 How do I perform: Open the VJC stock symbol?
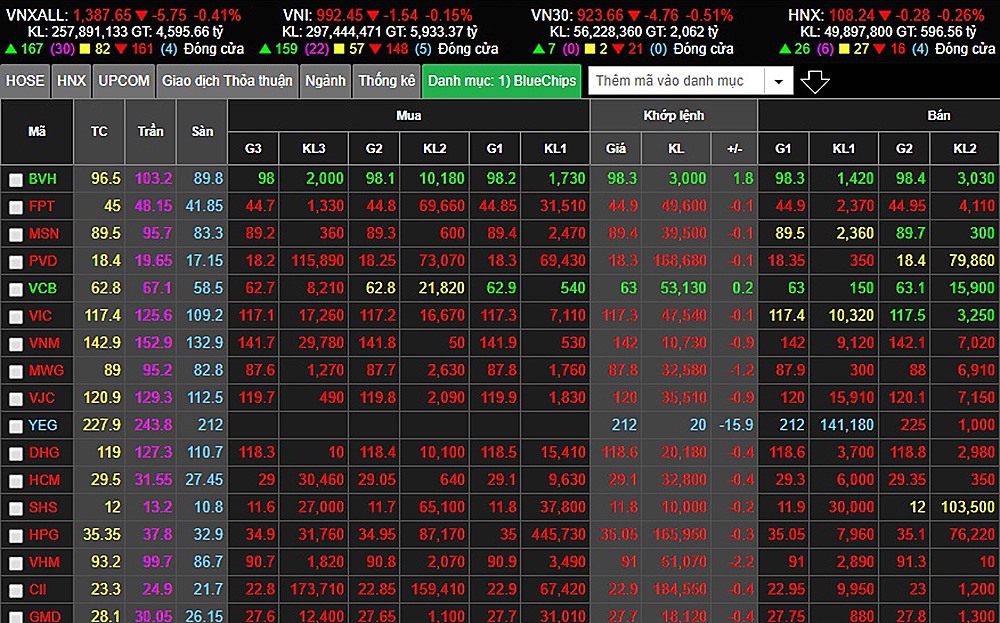[x=42, y=398]
